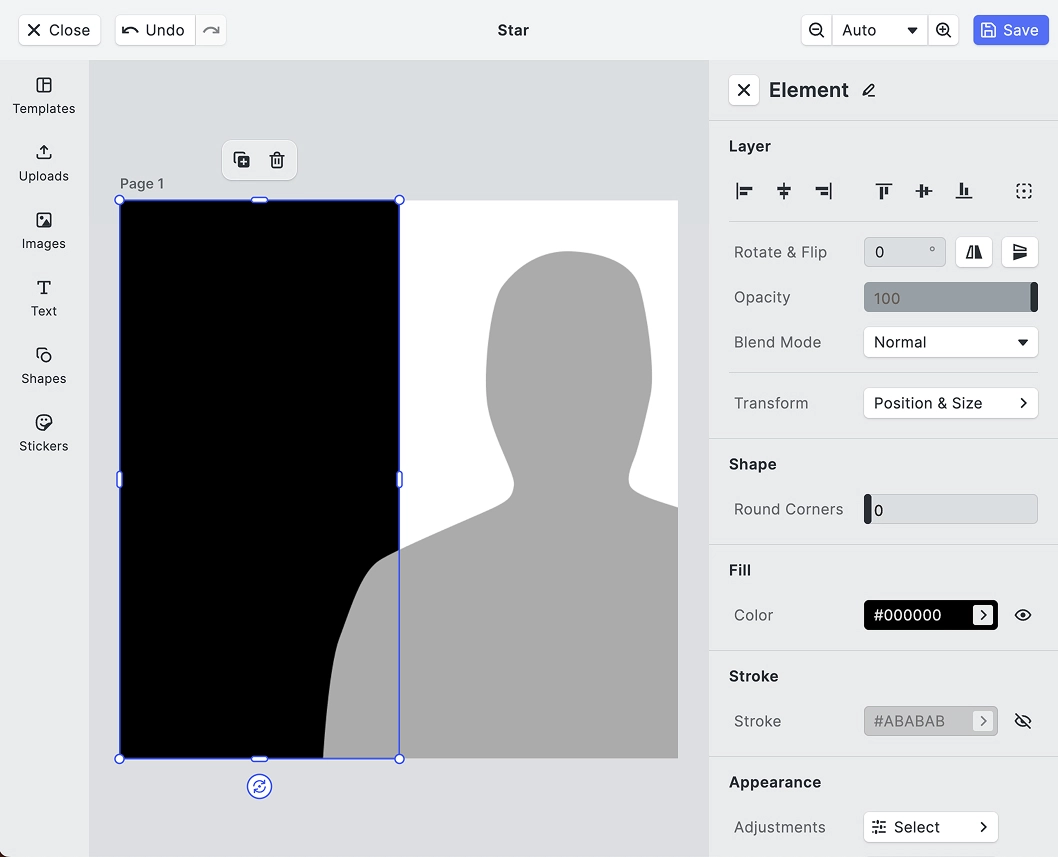Align element to the top edge
The width and height of the screenshot is (1058, 857).
click(x=883, y=191)
